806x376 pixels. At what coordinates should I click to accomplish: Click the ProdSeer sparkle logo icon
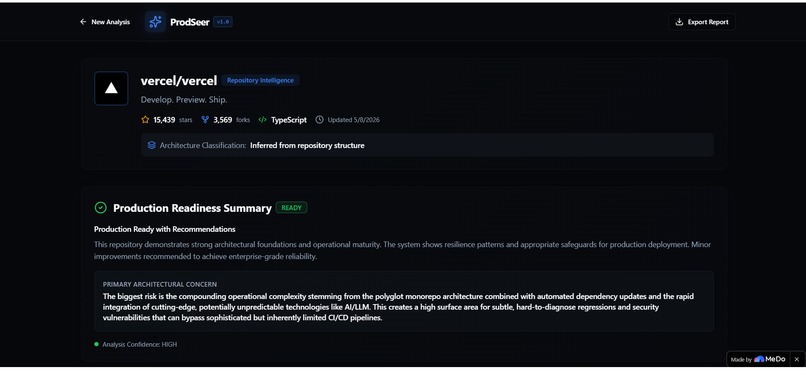pos(155,22)
